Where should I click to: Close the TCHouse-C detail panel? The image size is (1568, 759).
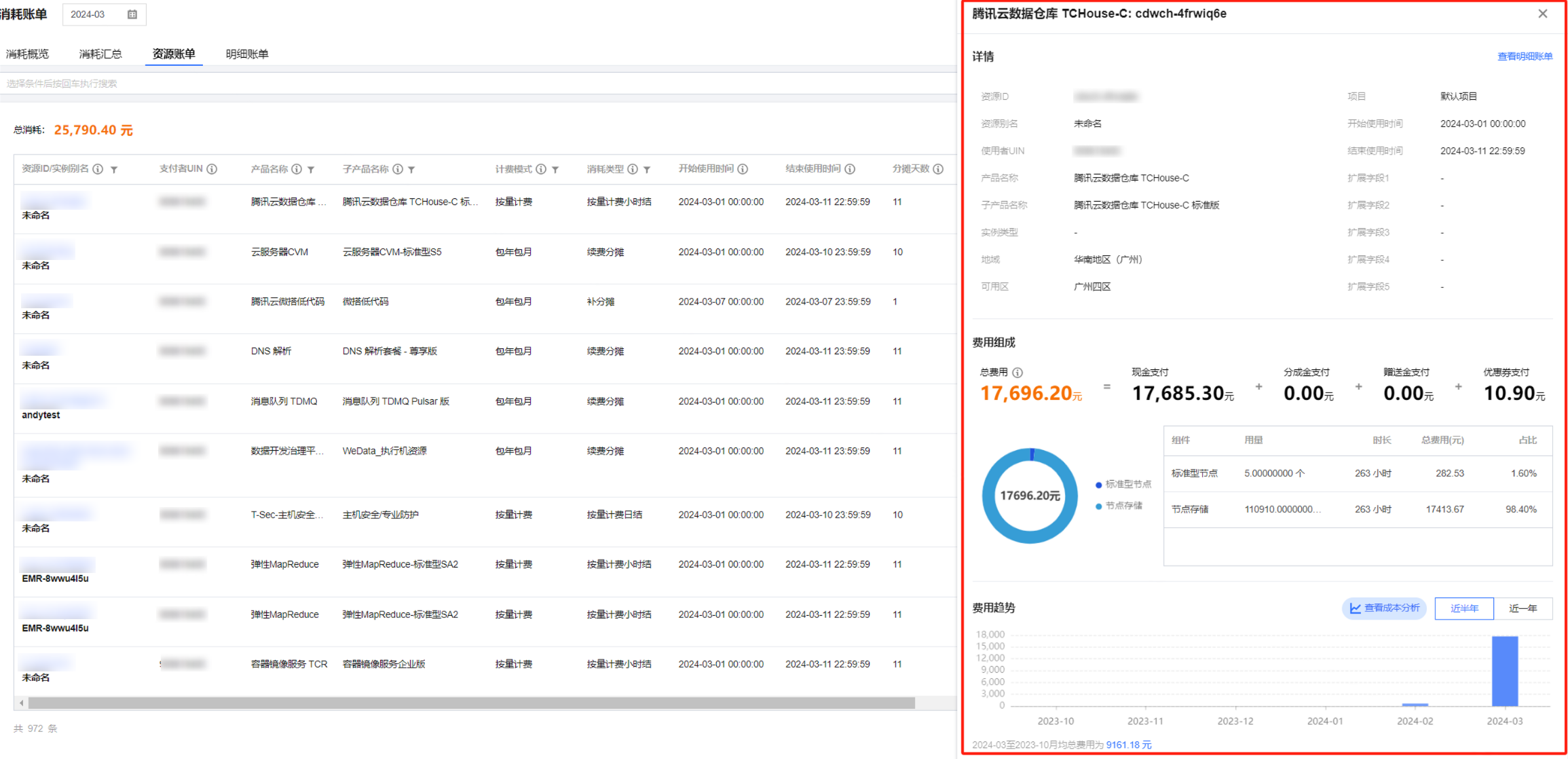point(1543,14)
